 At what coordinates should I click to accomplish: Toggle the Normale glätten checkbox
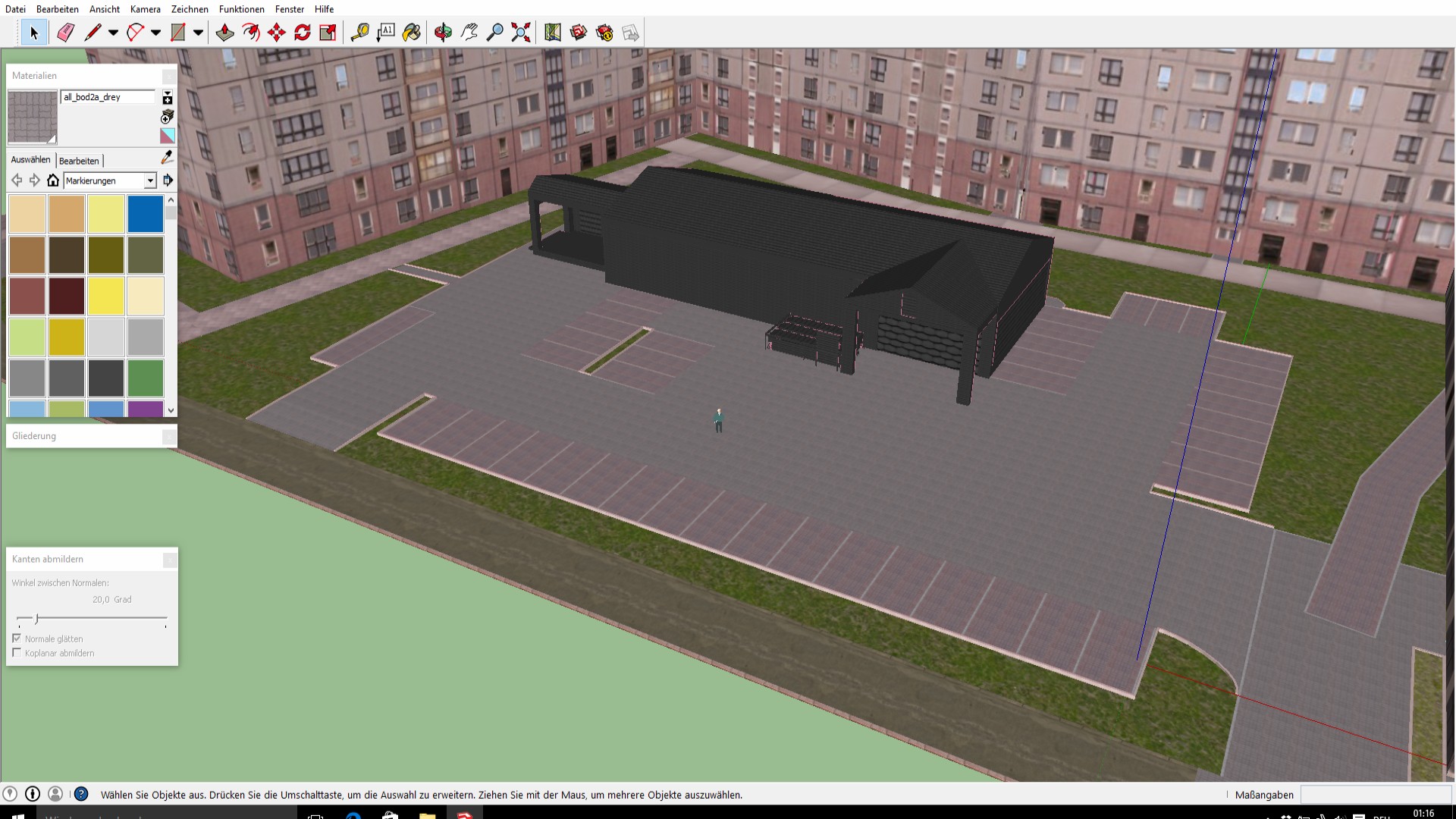coord(17,639)
